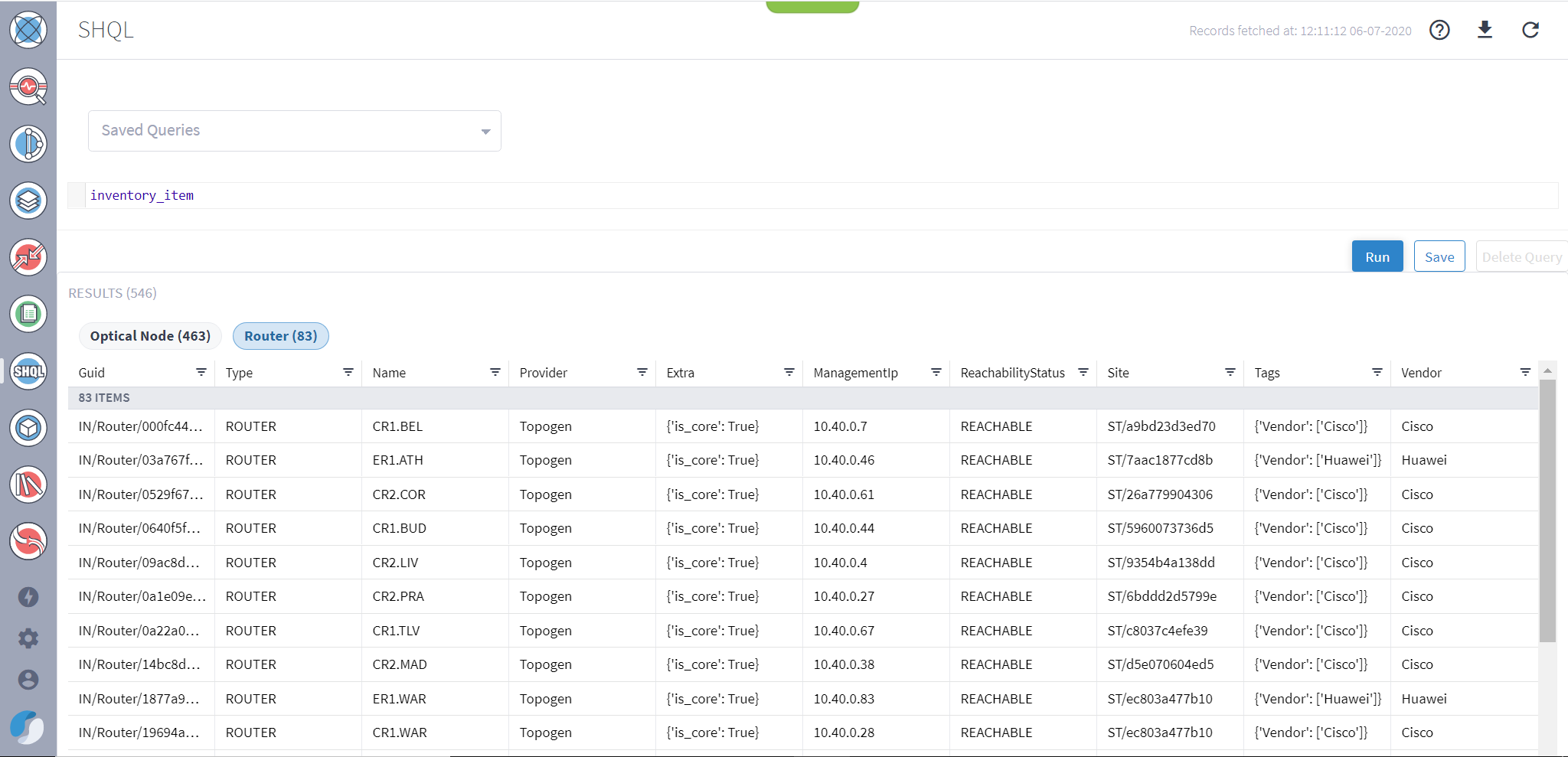Open the filter on the Name column
Viewport: 1568px width, 757px height.
(495, 372)
